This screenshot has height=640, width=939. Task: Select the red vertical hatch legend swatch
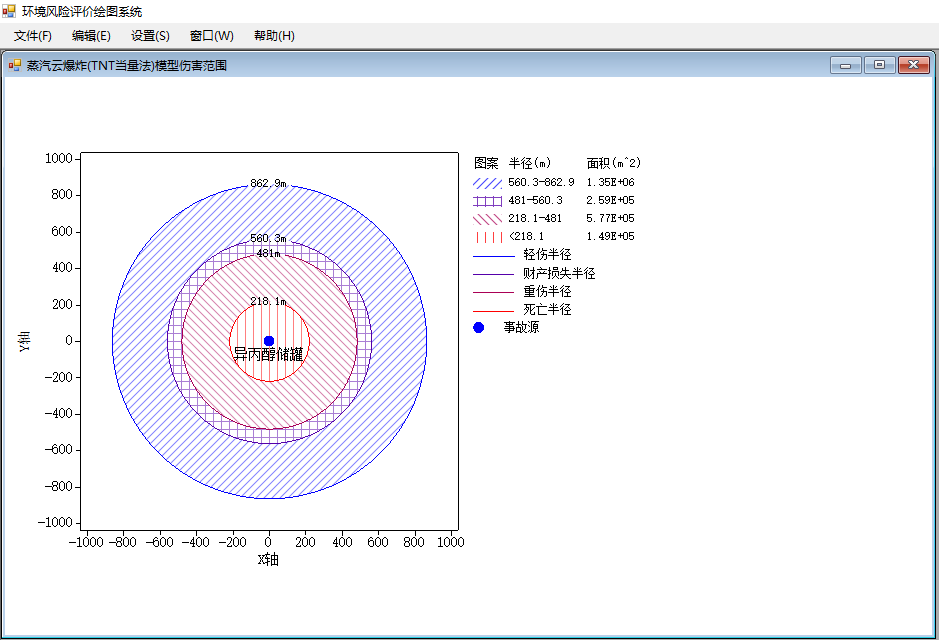click(x=487, y=237)
